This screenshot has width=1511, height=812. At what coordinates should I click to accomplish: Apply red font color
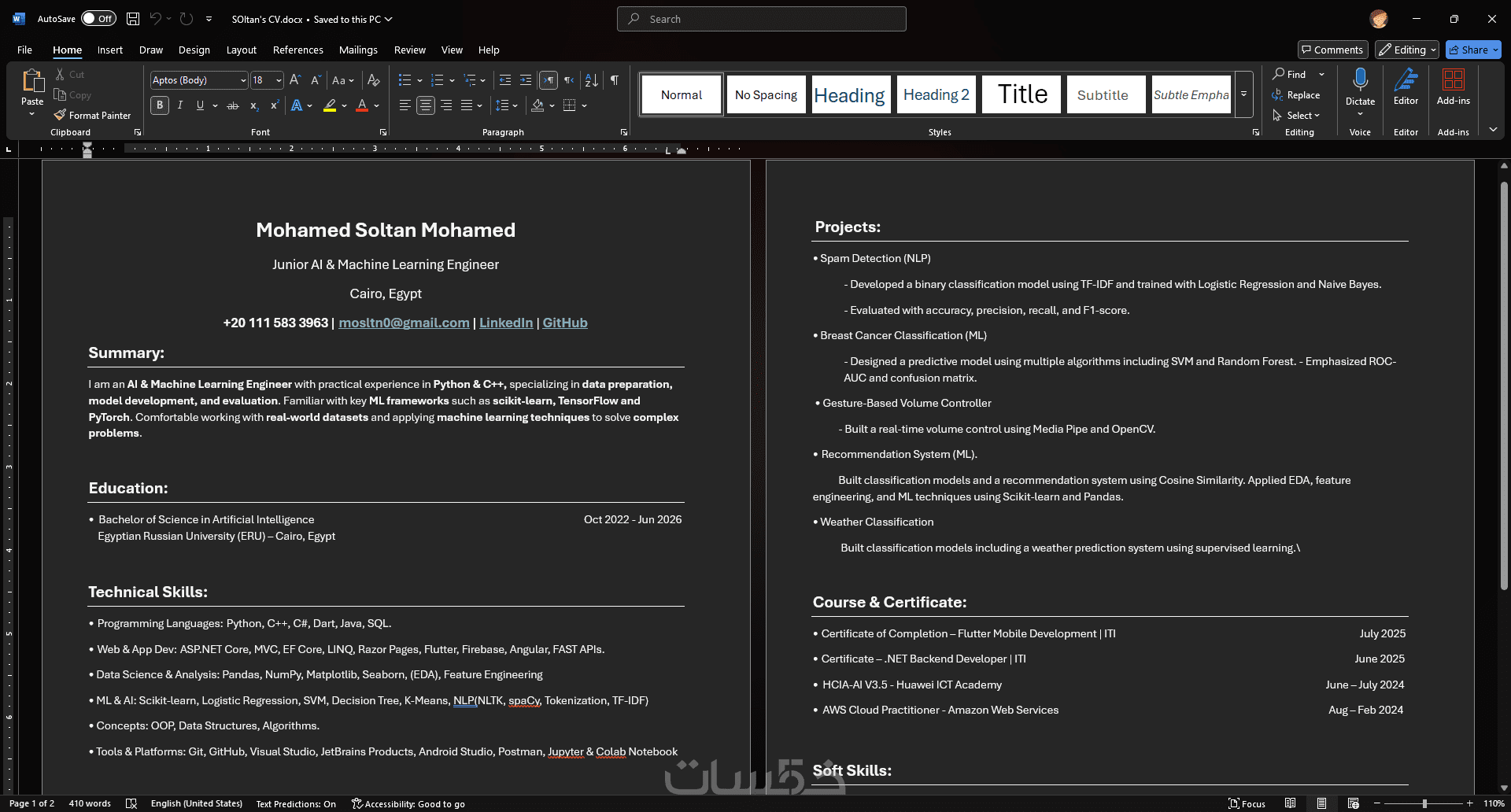(362, 105)
